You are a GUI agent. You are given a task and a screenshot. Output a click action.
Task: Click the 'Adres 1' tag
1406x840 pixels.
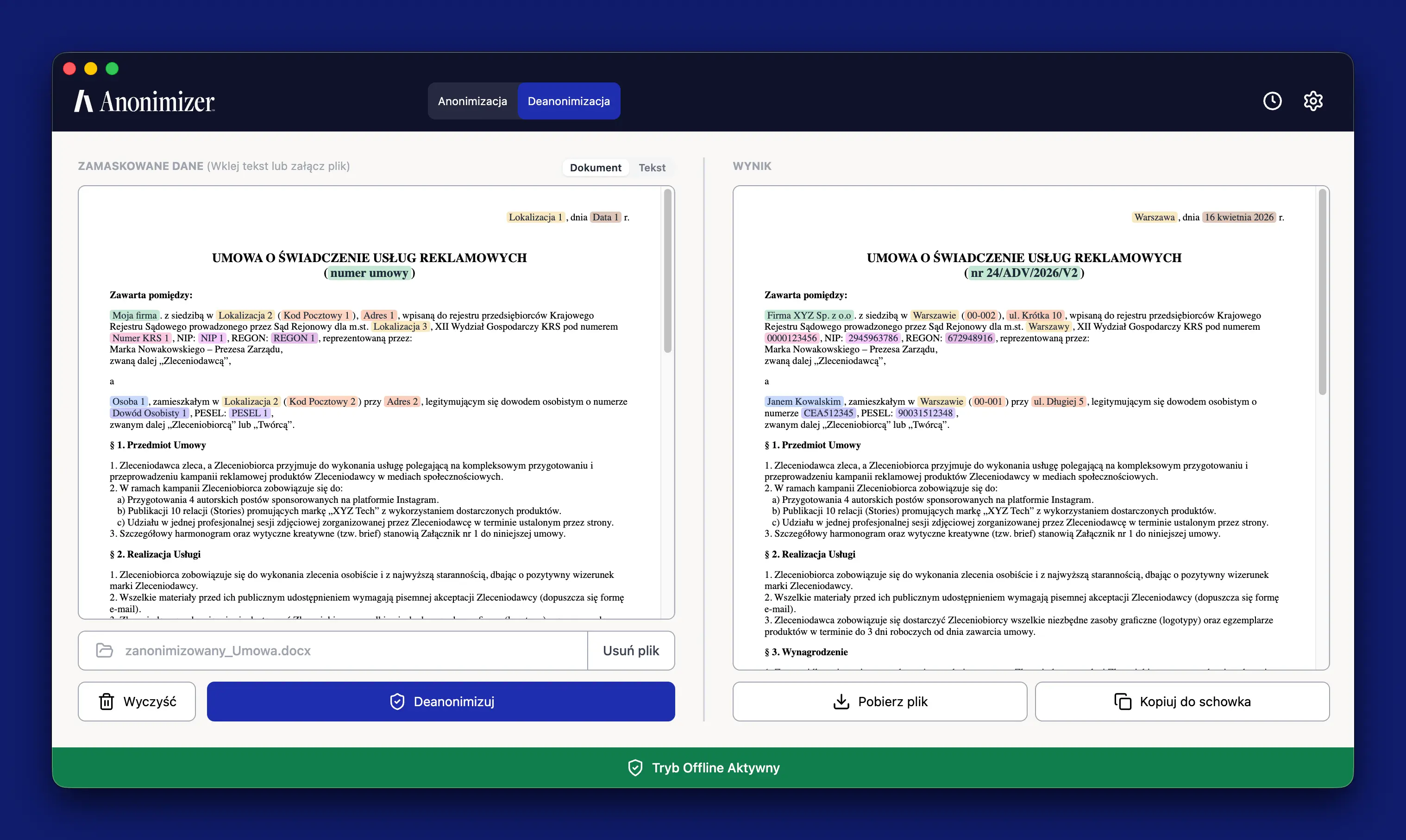click(x=379, y=315)
